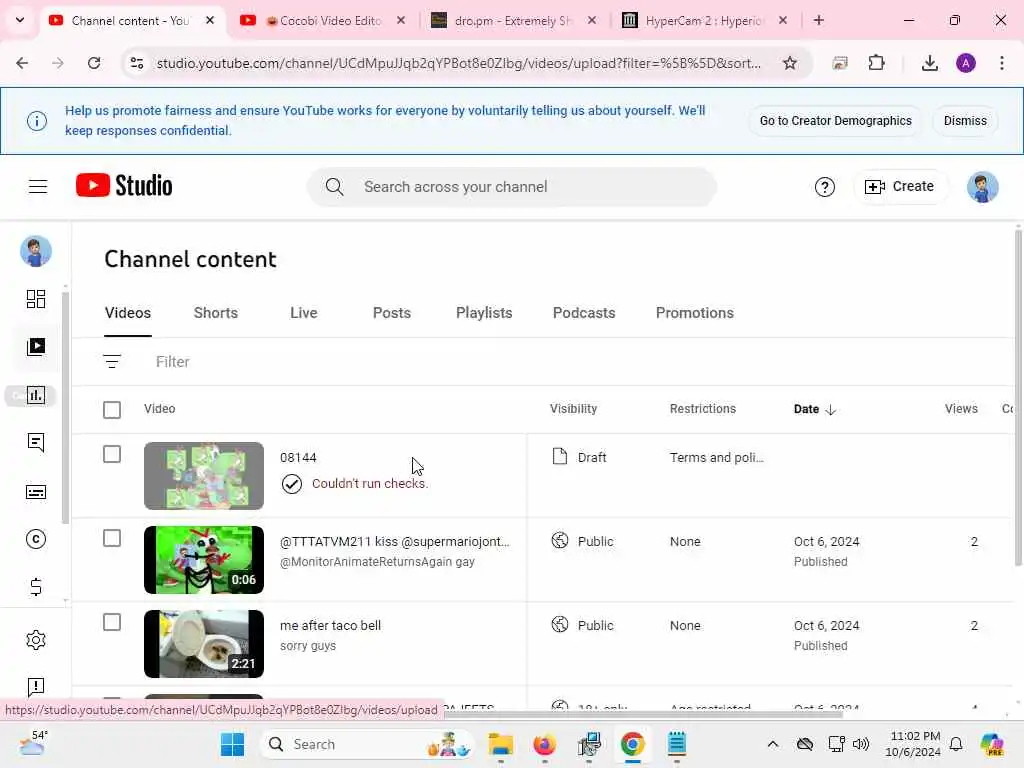The width and height of the screenshot is (1024, 768).
Task: Open Firefox from the taskbar
Action: [x=545, y=744]
